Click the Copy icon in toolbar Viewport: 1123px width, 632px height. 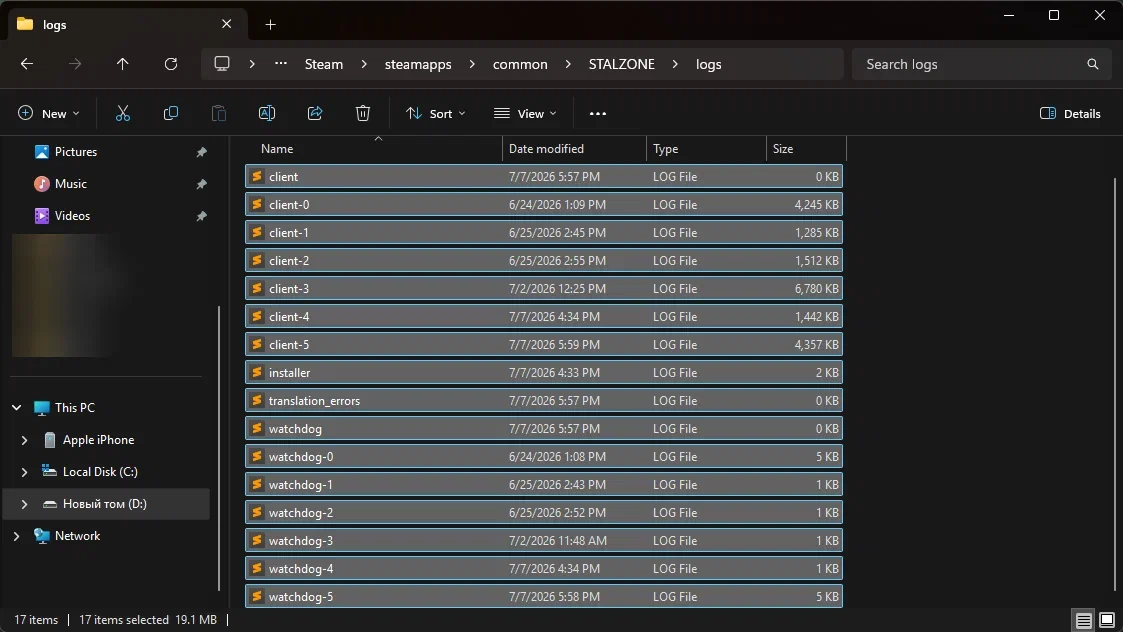[170, 113]
